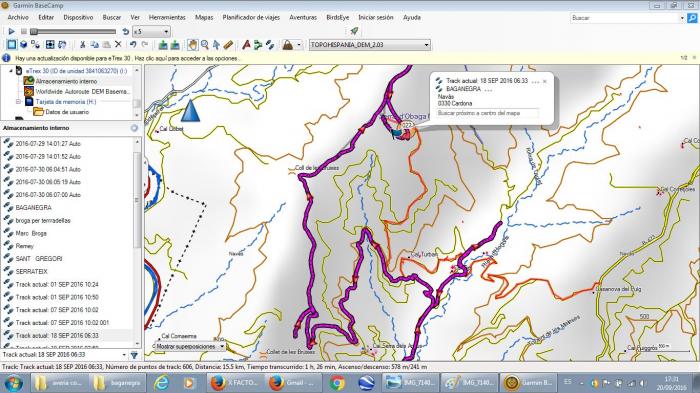Start track playback

[11, 32]
